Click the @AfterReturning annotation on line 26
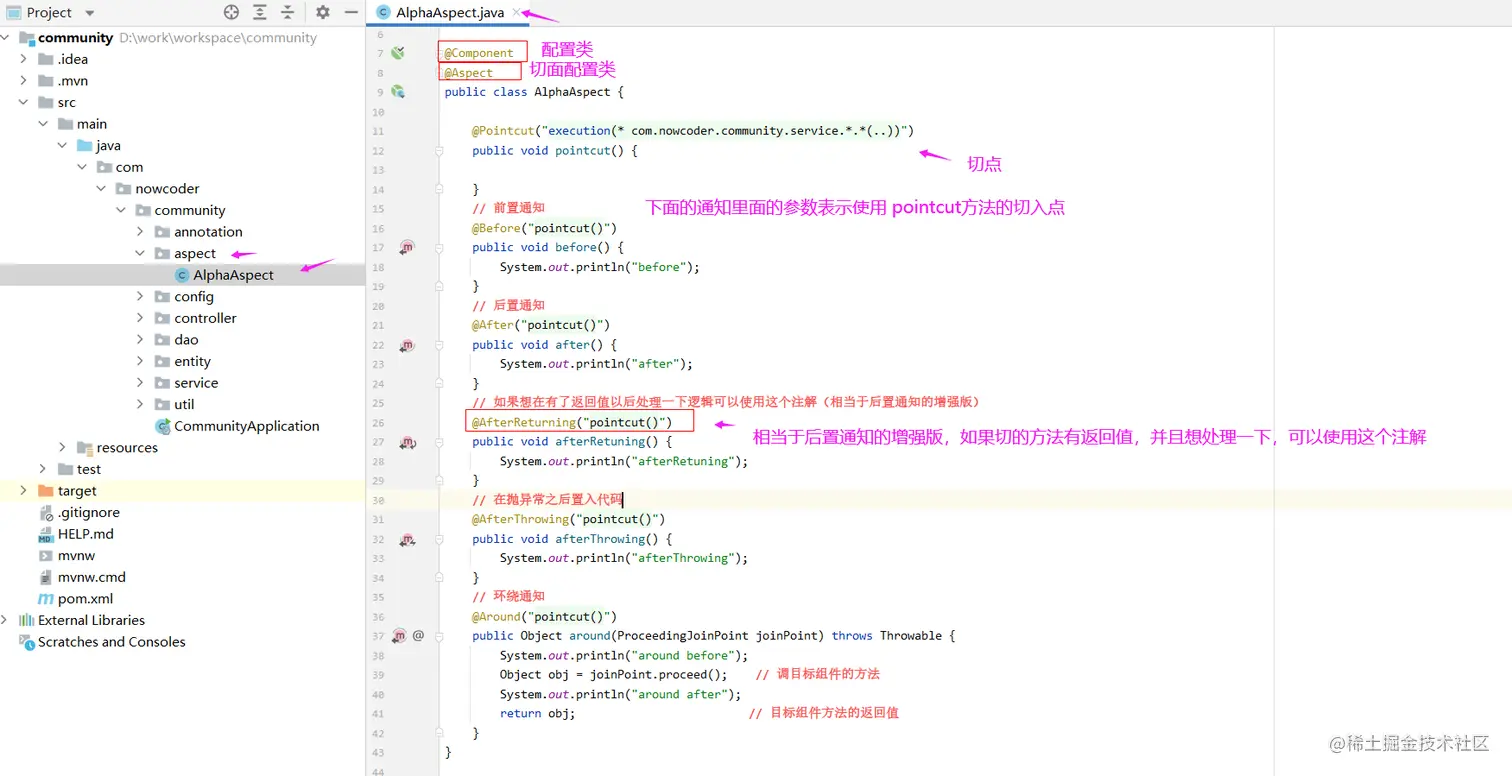 524,423
